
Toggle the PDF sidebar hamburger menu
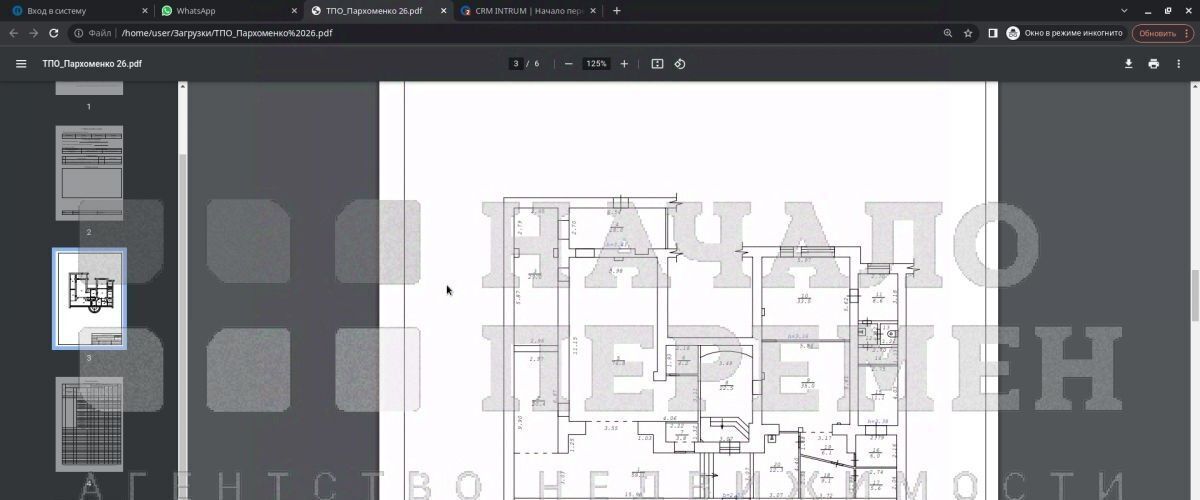point(21,63)
